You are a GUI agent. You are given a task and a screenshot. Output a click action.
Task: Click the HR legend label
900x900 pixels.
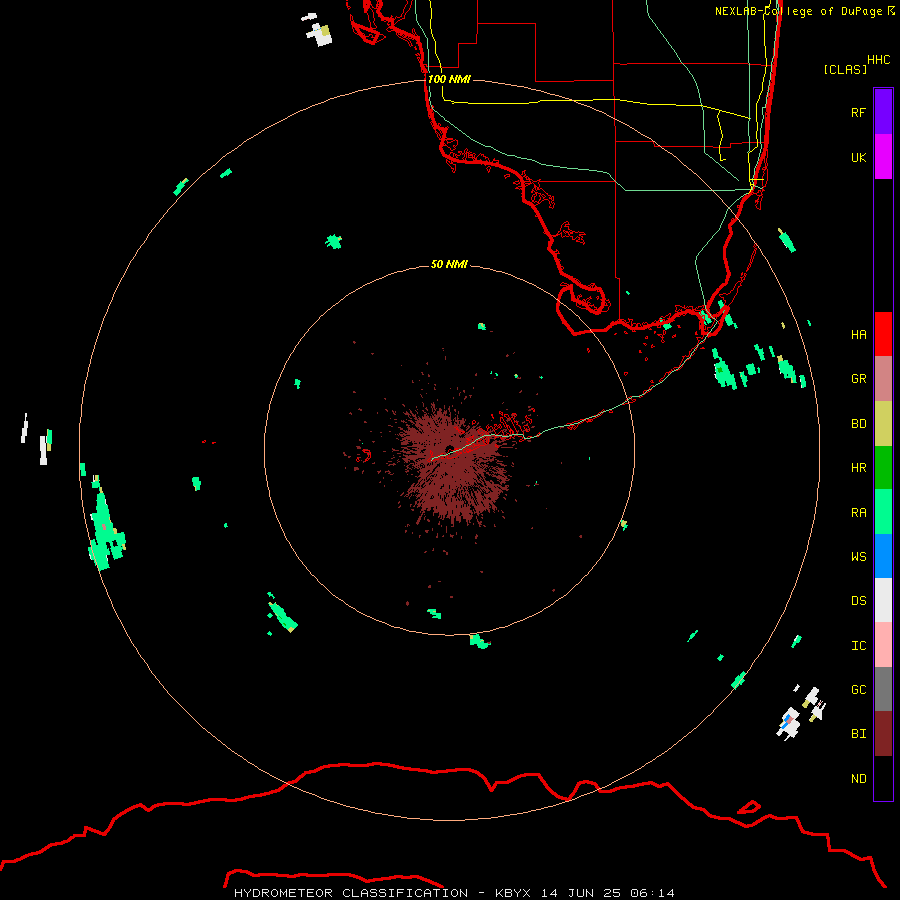pos(858,468)
